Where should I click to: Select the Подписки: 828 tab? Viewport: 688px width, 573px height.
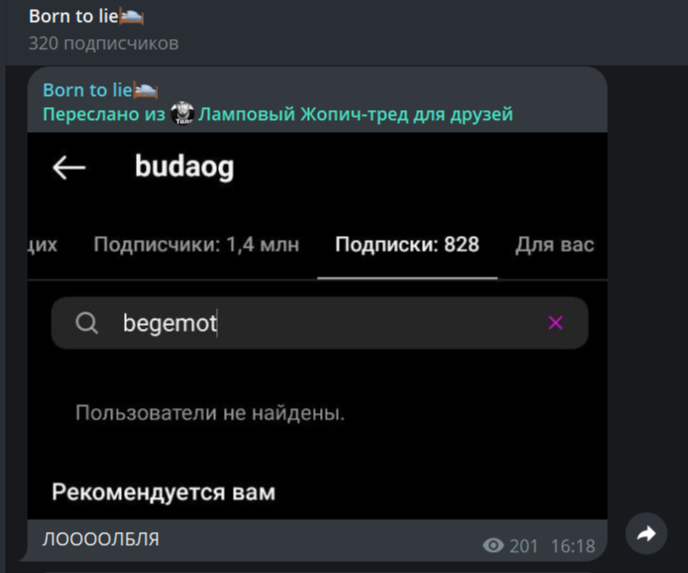(407, 244)
